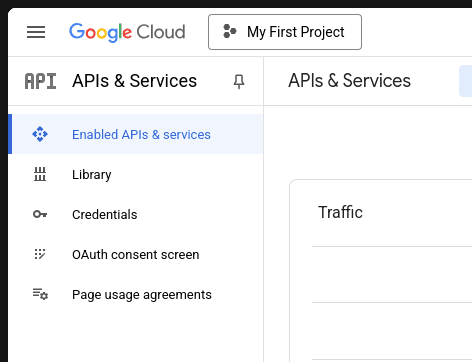
Task: Click the Page usage agreements settings-list icon
Action: tap(40, 294)
